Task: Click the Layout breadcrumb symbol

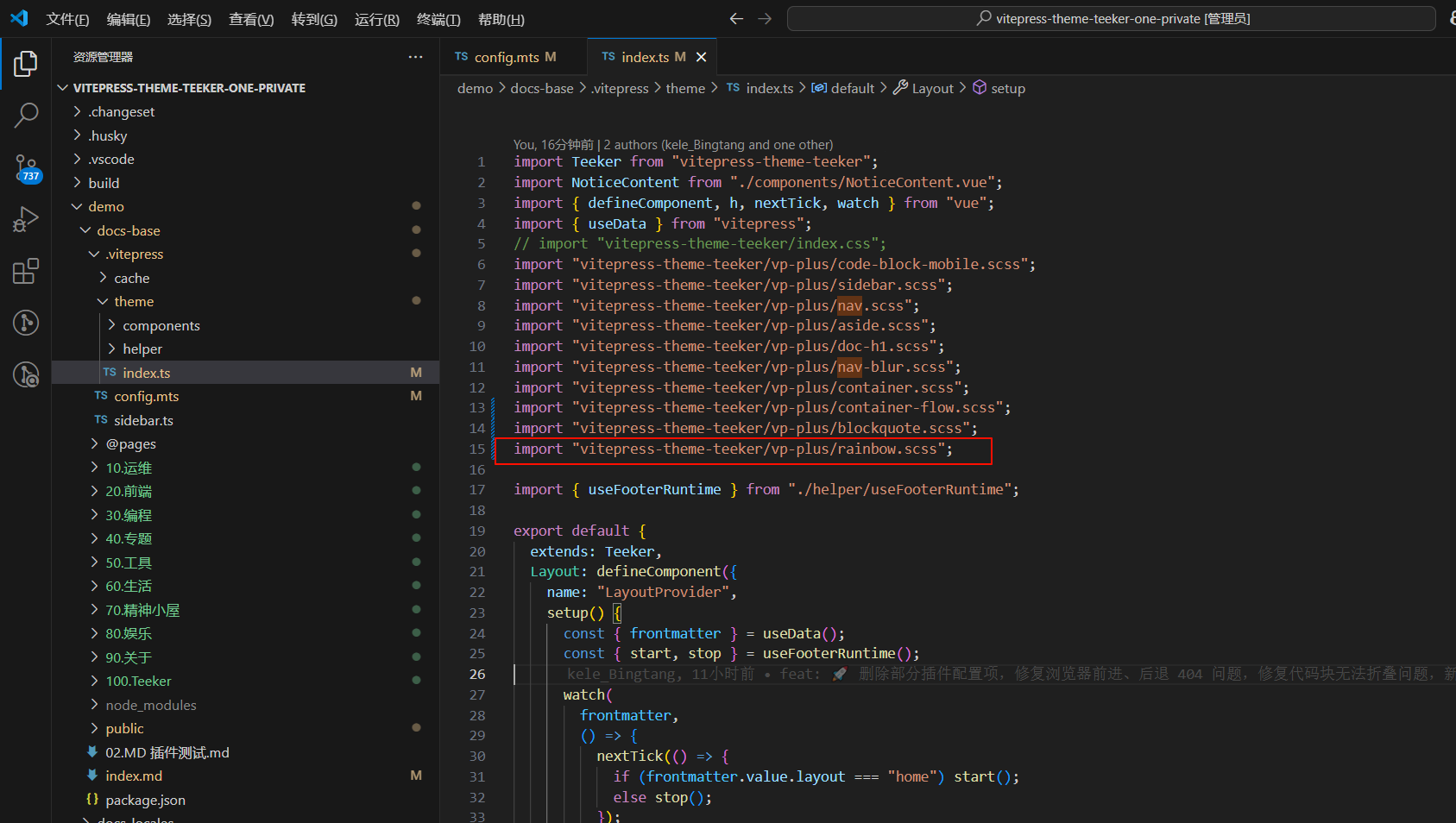Action: (923, 88)
